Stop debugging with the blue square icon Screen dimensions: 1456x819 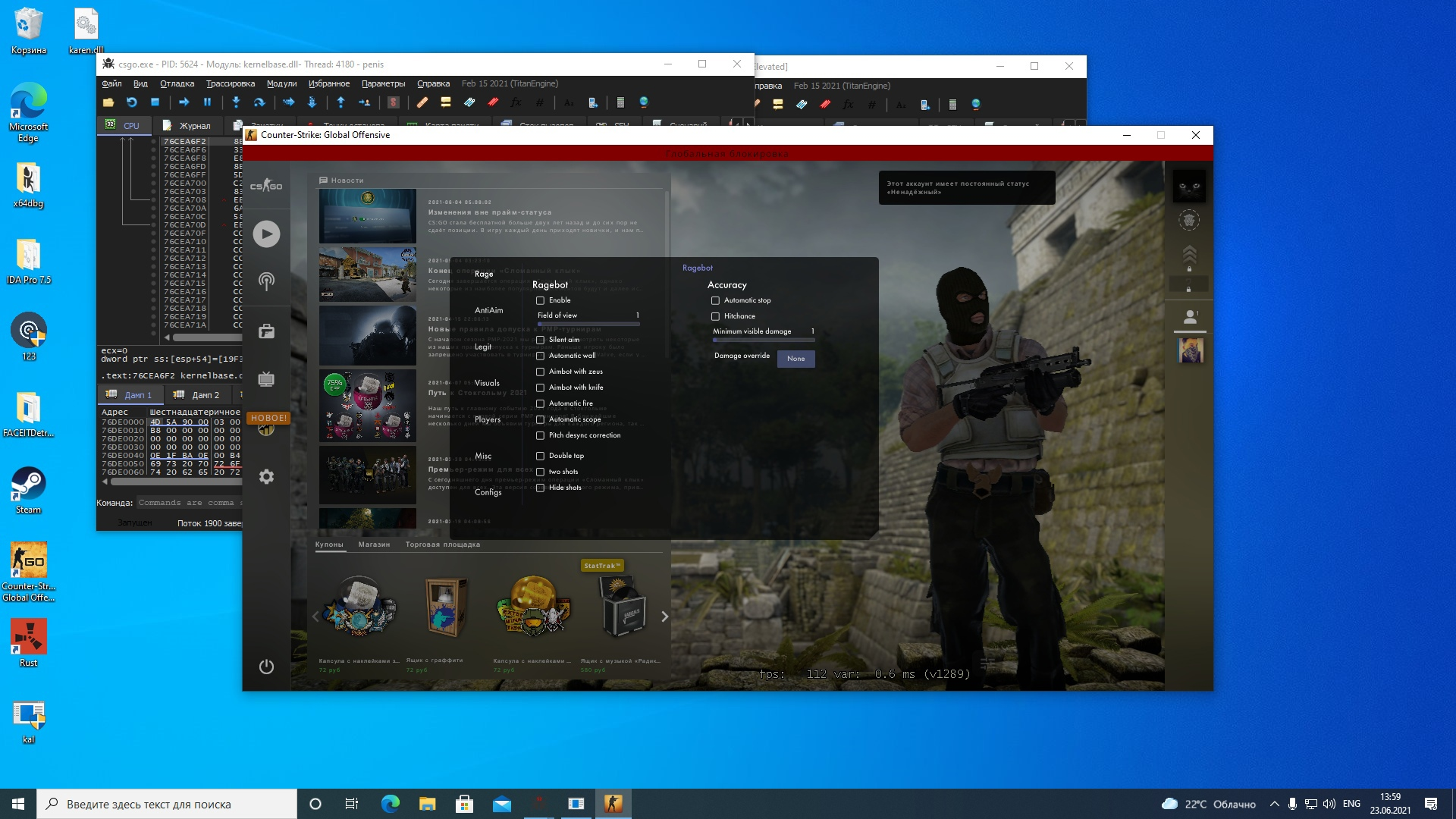pyautogui.click(x=155, y=102)
